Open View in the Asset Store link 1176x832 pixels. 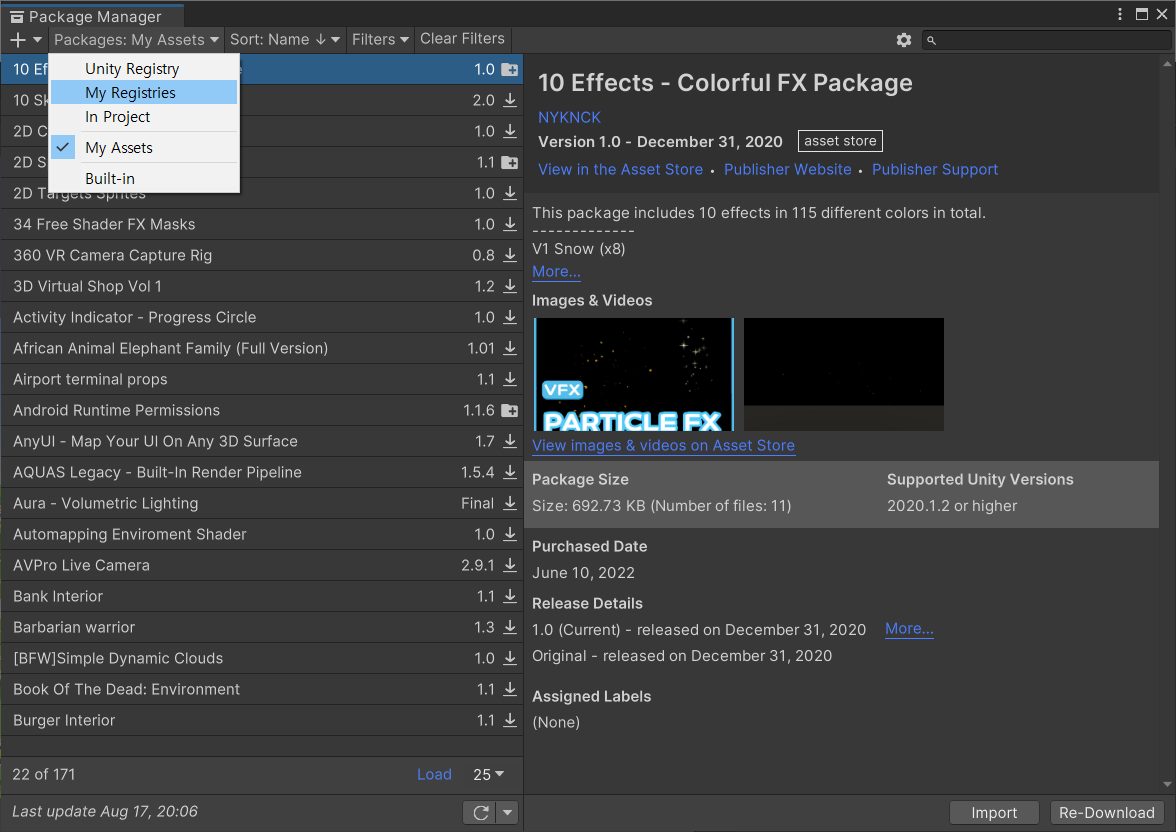tap(620, 170)
